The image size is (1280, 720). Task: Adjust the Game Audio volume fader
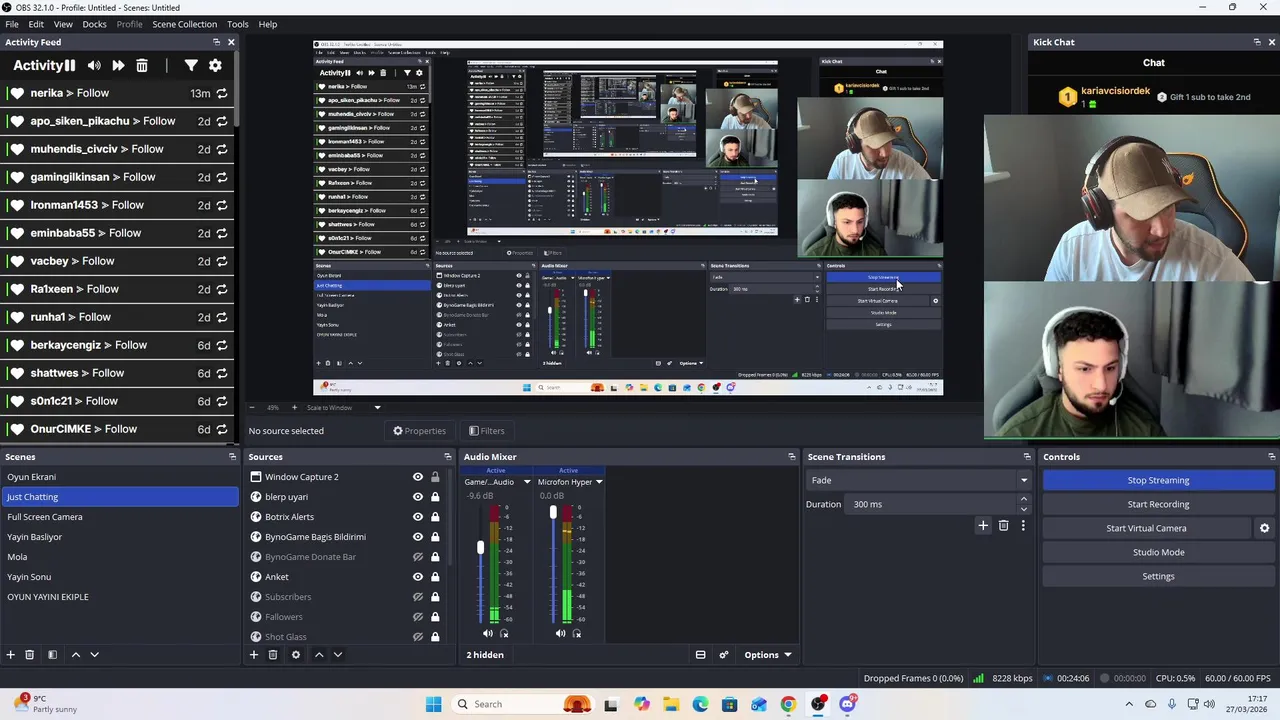coord(481,548)
